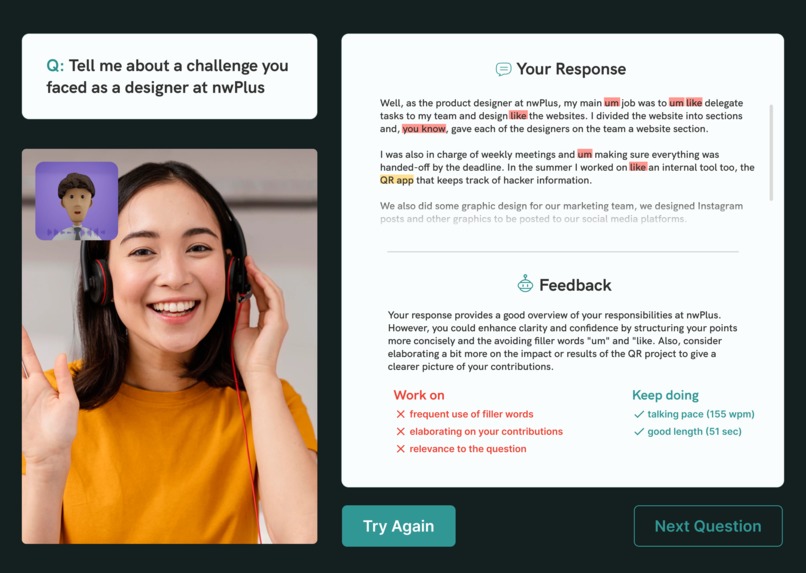
Task: Go to the Next Question
Action: pos(708,526)
